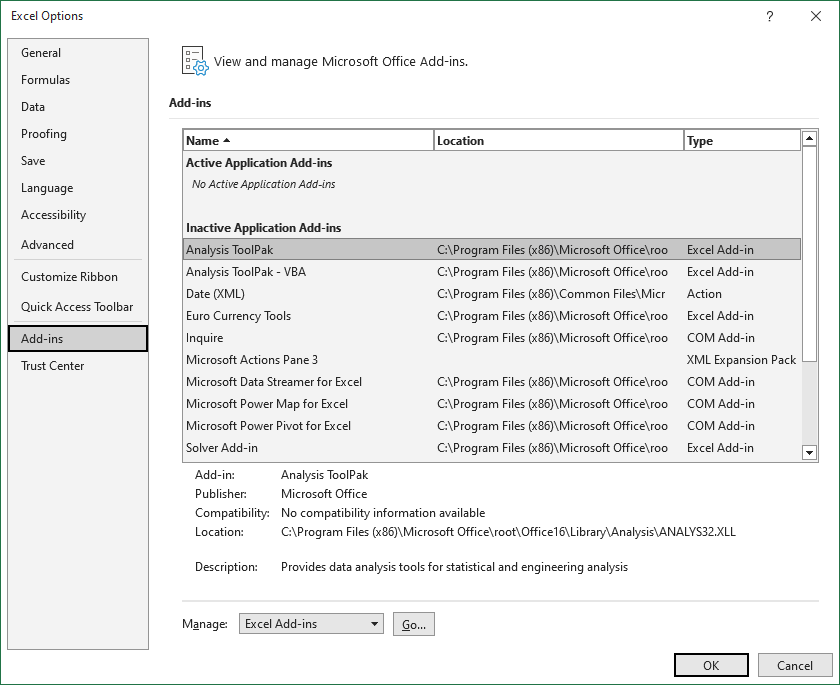
Task: Open the Manage dropdown list
Action: coord(375,624)
